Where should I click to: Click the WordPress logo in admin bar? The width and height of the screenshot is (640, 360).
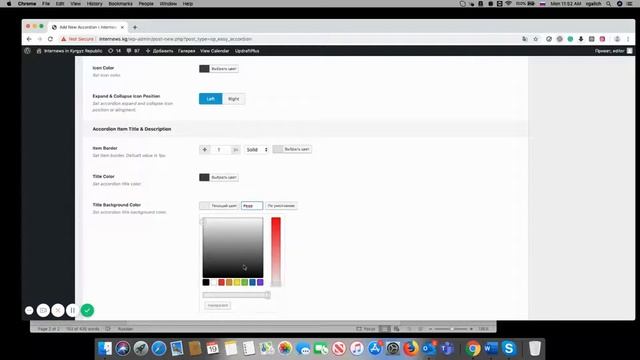(27, 51)
